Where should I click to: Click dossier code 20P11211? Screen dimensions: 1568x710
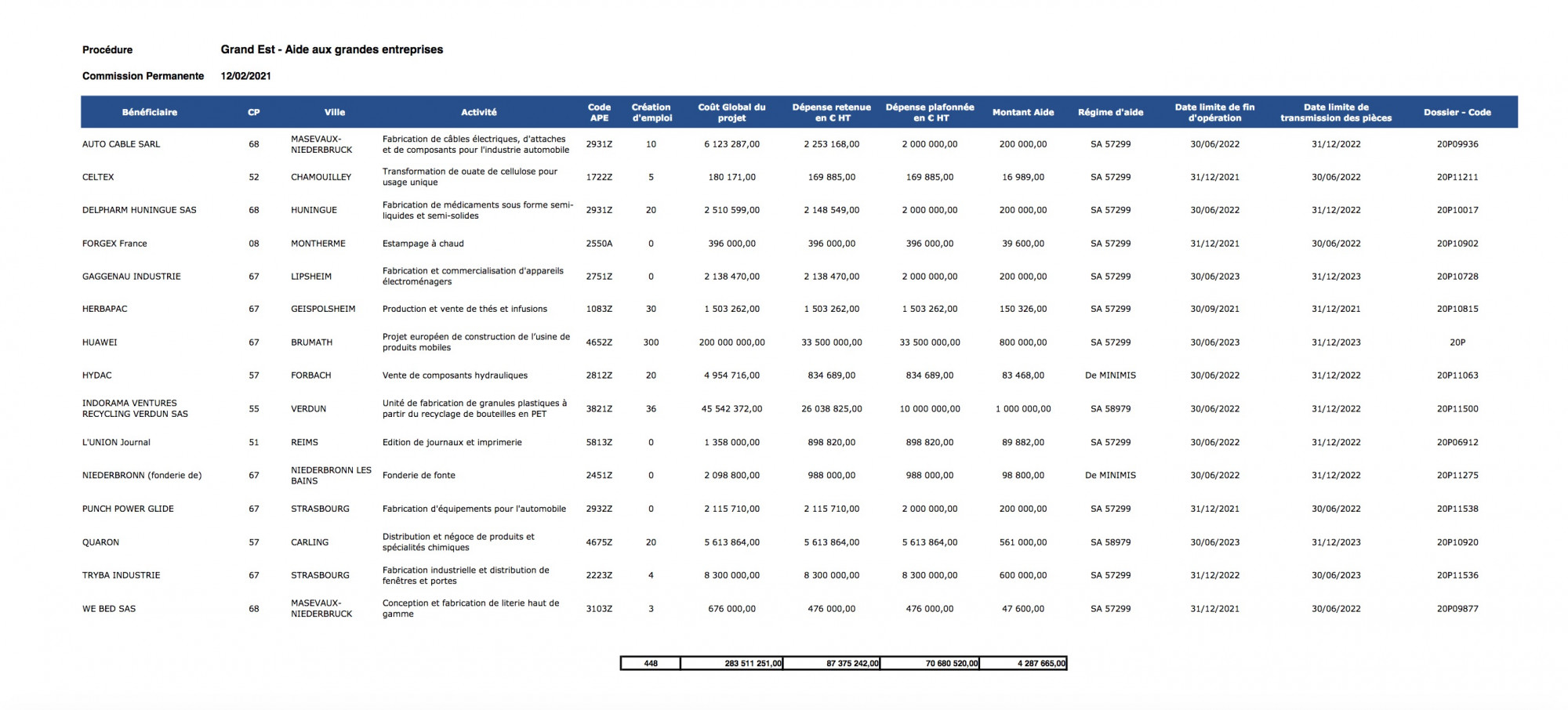point(1457,177)
